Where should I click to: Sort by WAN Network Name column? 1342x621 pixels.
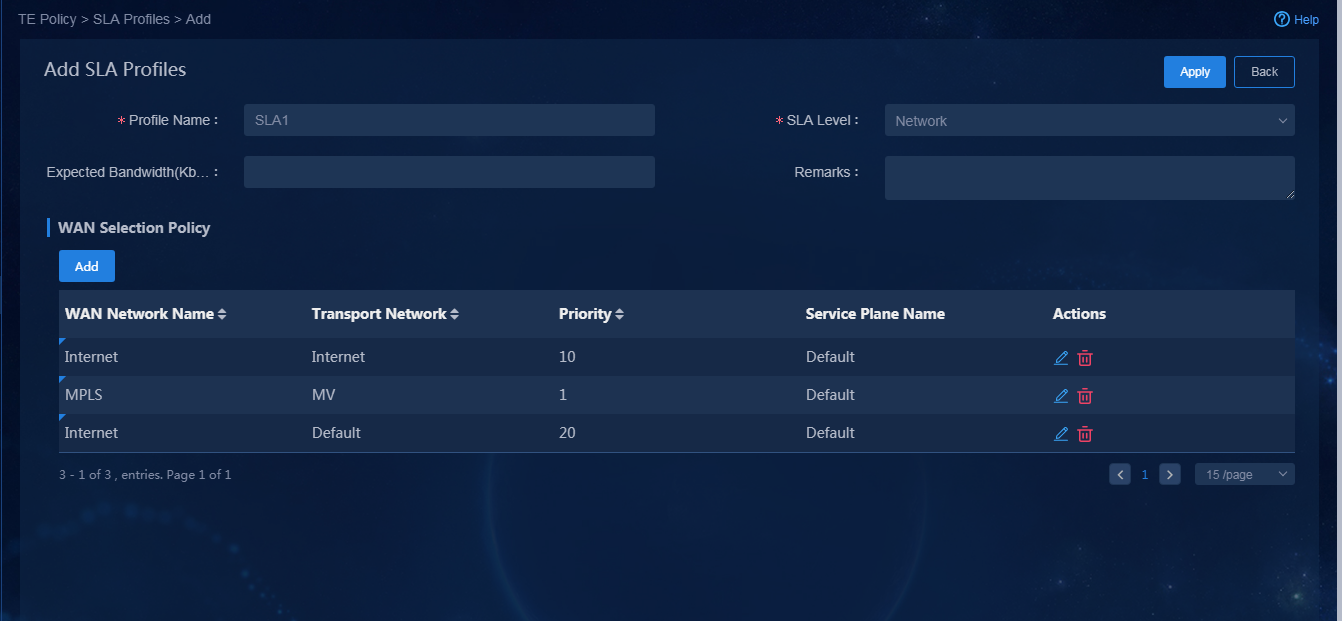click(x=222, y=314)
